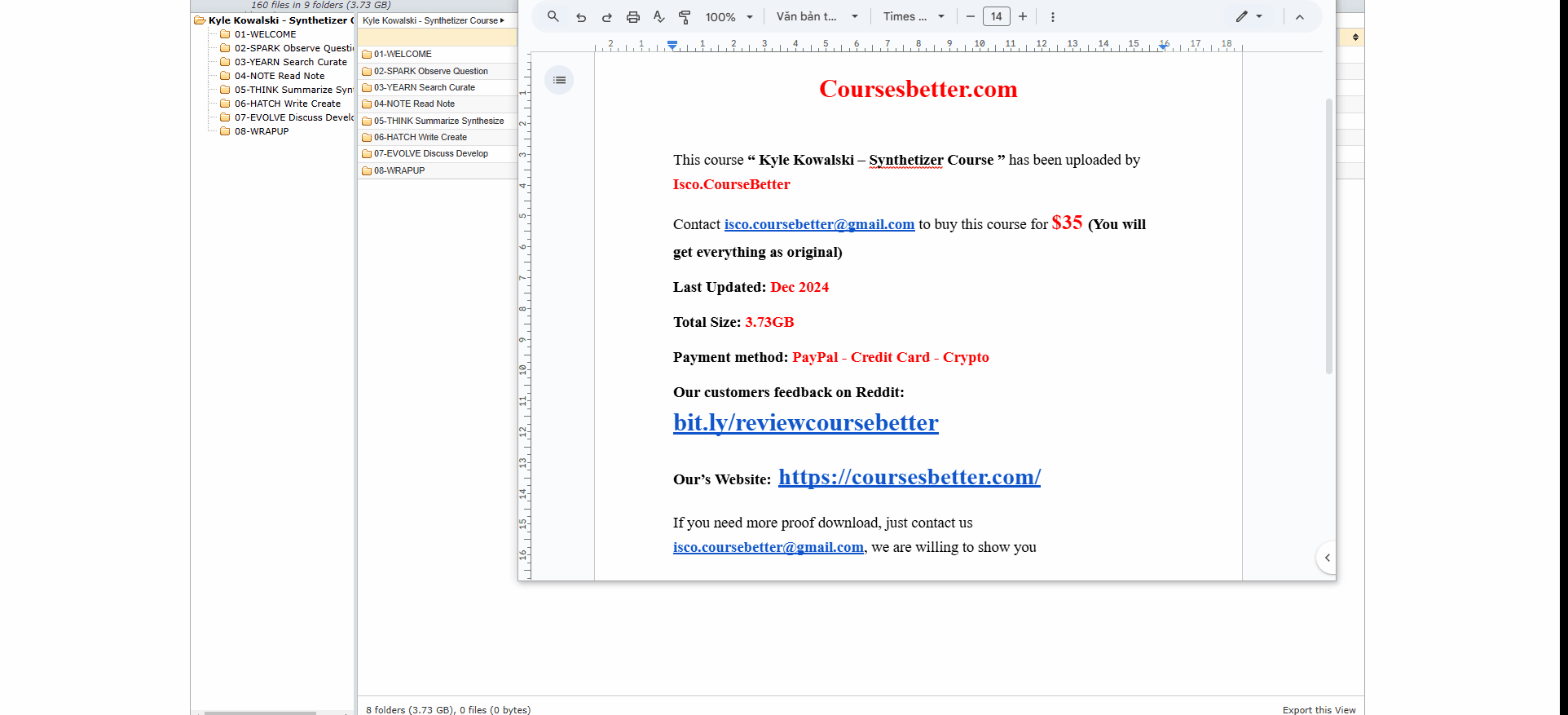The image size is (1568, 715).
Task: Open the bit.ly/reviewcoursebetter link
Action: 805,422
